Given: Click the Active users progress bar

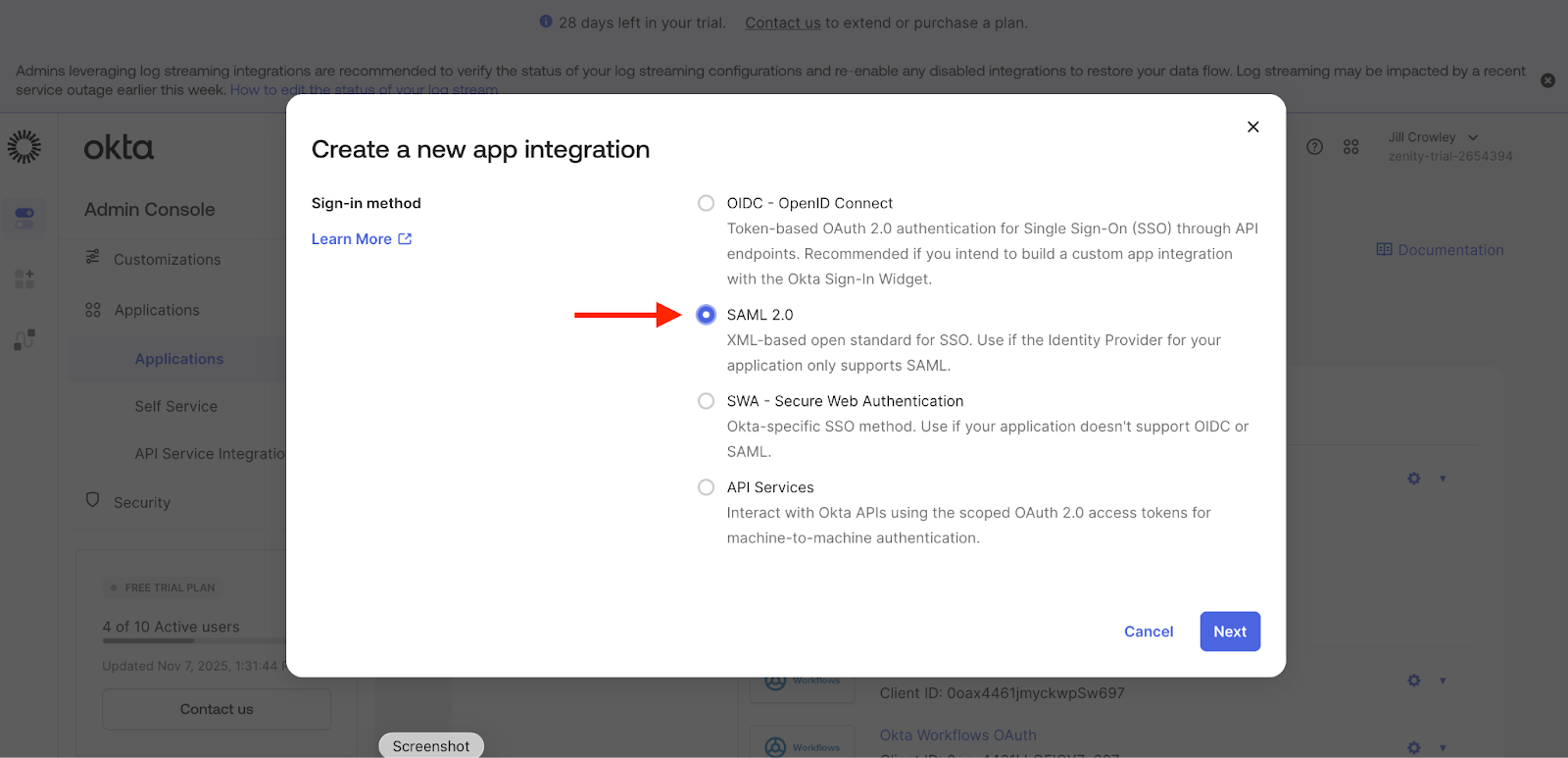Looking at the screenshot, I should pos(193,641).
